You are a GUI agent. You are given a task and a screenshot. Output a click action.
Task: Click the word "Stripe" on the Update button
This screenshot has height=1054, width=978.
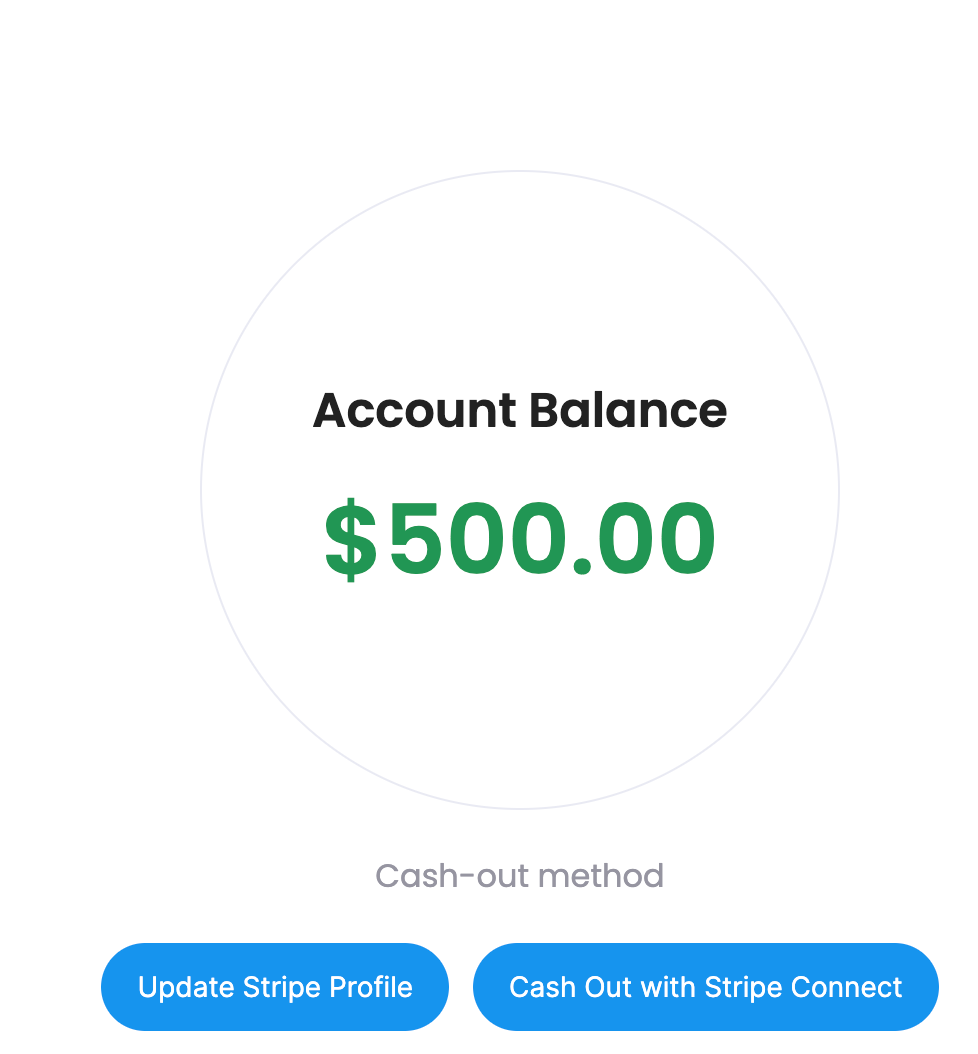pyautogui.click(x=281, y=987)
